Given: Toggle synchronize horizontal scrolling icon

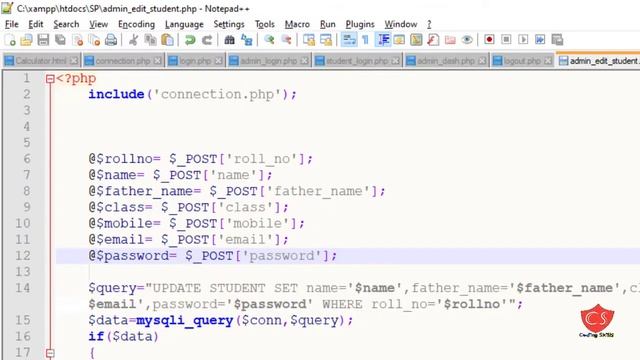Looking at the screenshot, I should click(326, 40).
